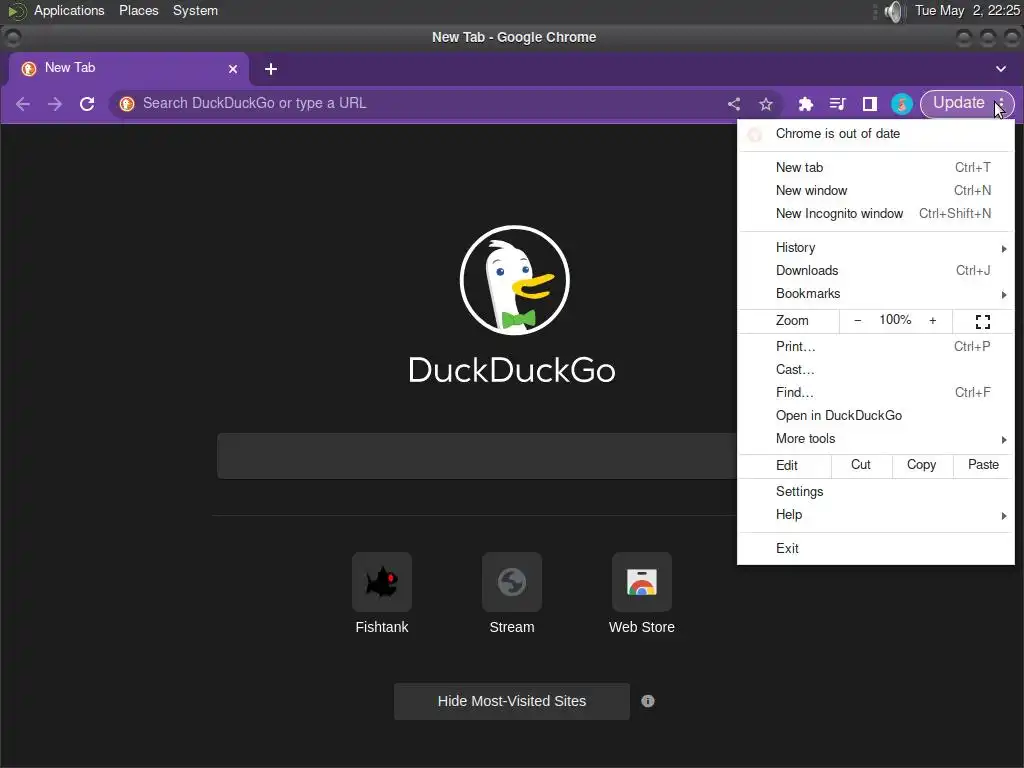
Task: Click Cut in Edit row
Action: pos(861,465)
